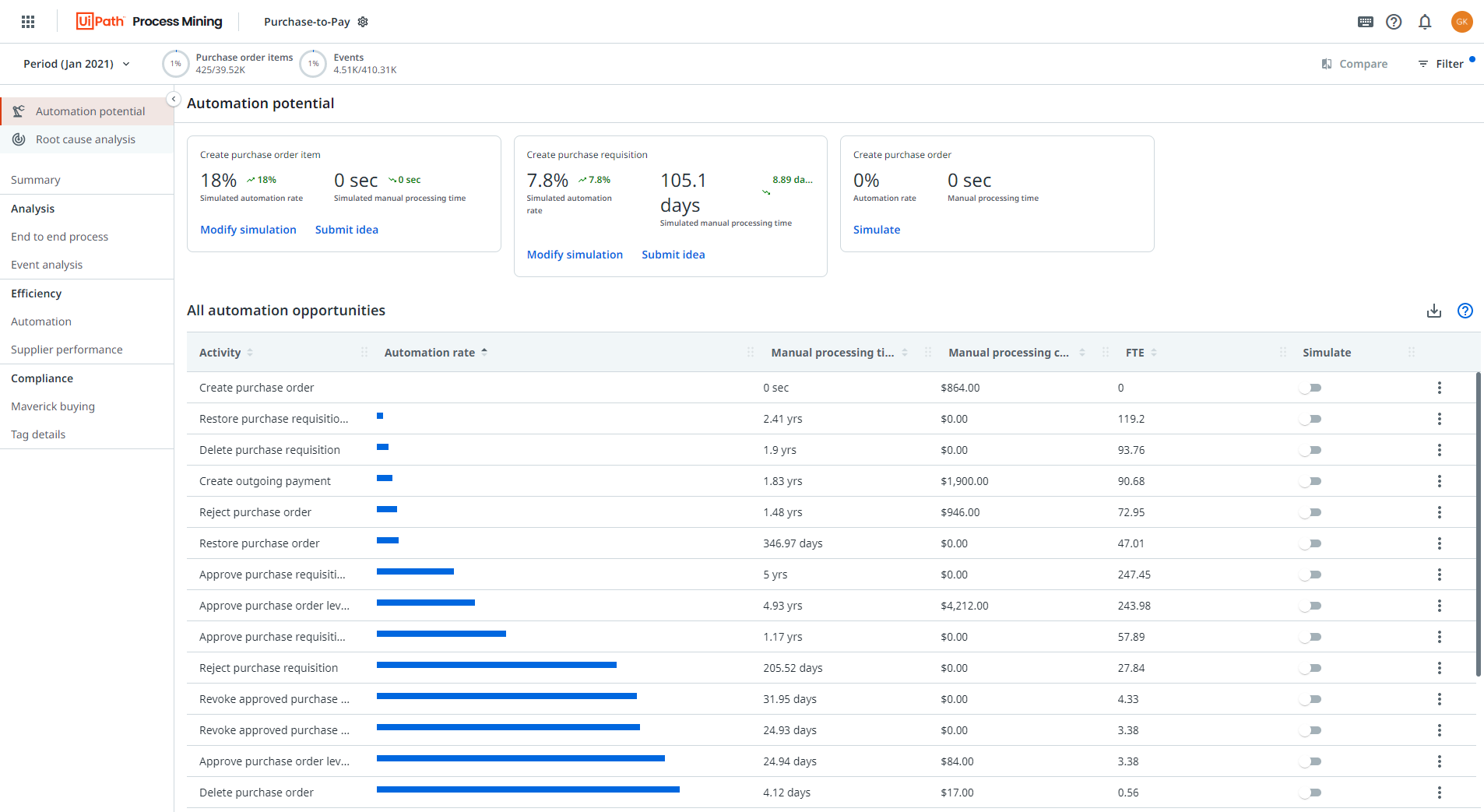
Task: Click the table vertical scrollbar
Action: (1479, 524)
